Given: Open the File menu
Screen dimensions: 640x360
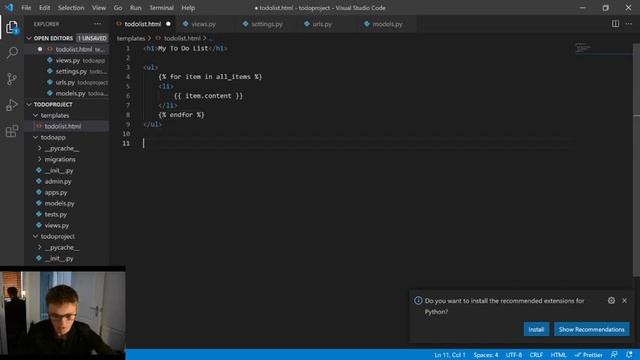Looking at the screenshot, I should tap(26, 8).
